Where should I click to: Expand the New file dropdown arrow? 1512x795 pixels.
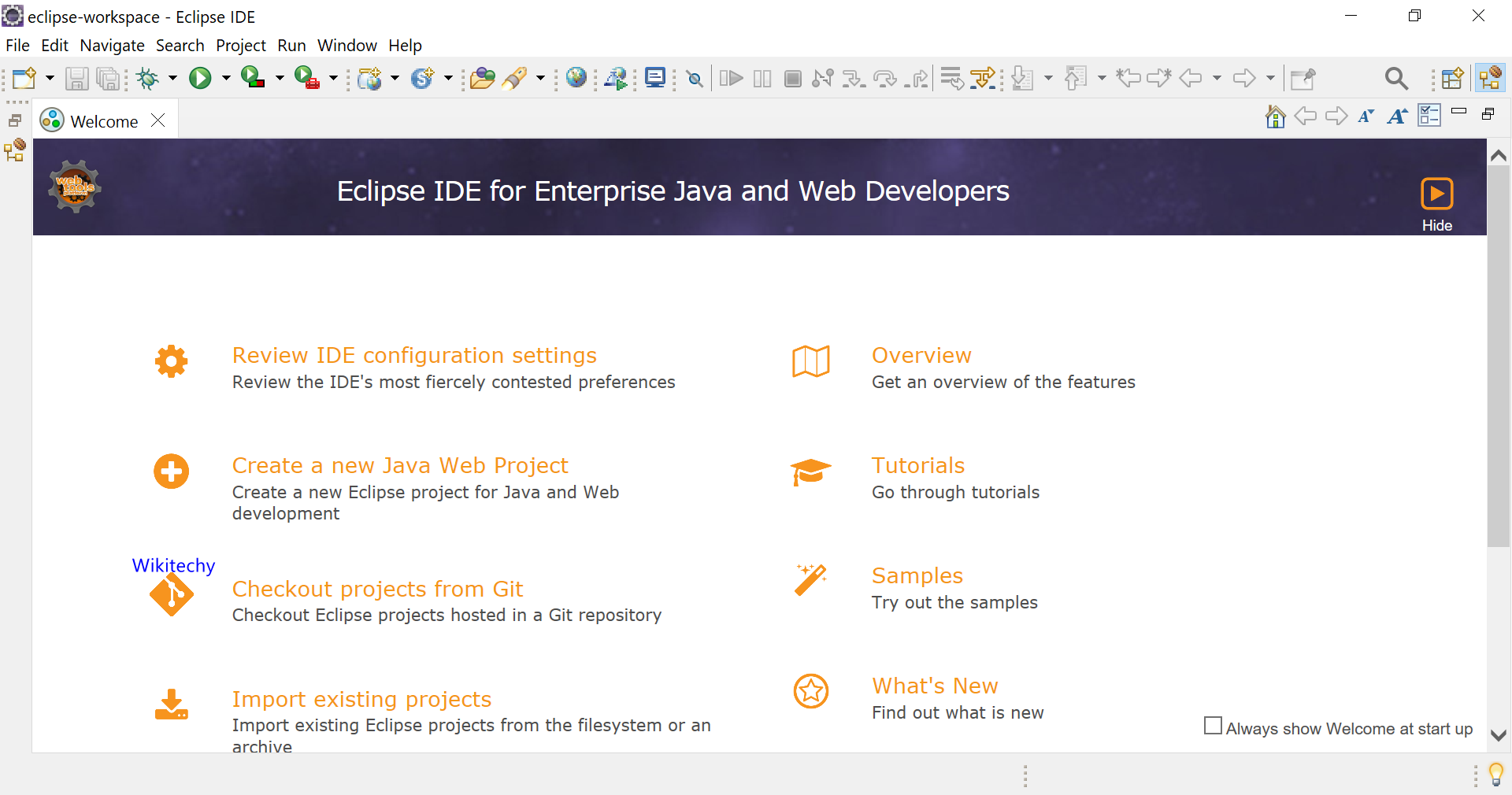click(x=50, y=78)
